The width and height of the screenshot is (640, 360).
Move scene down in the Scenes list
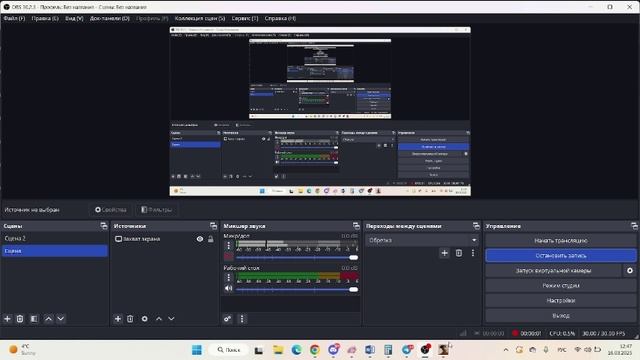61,319
